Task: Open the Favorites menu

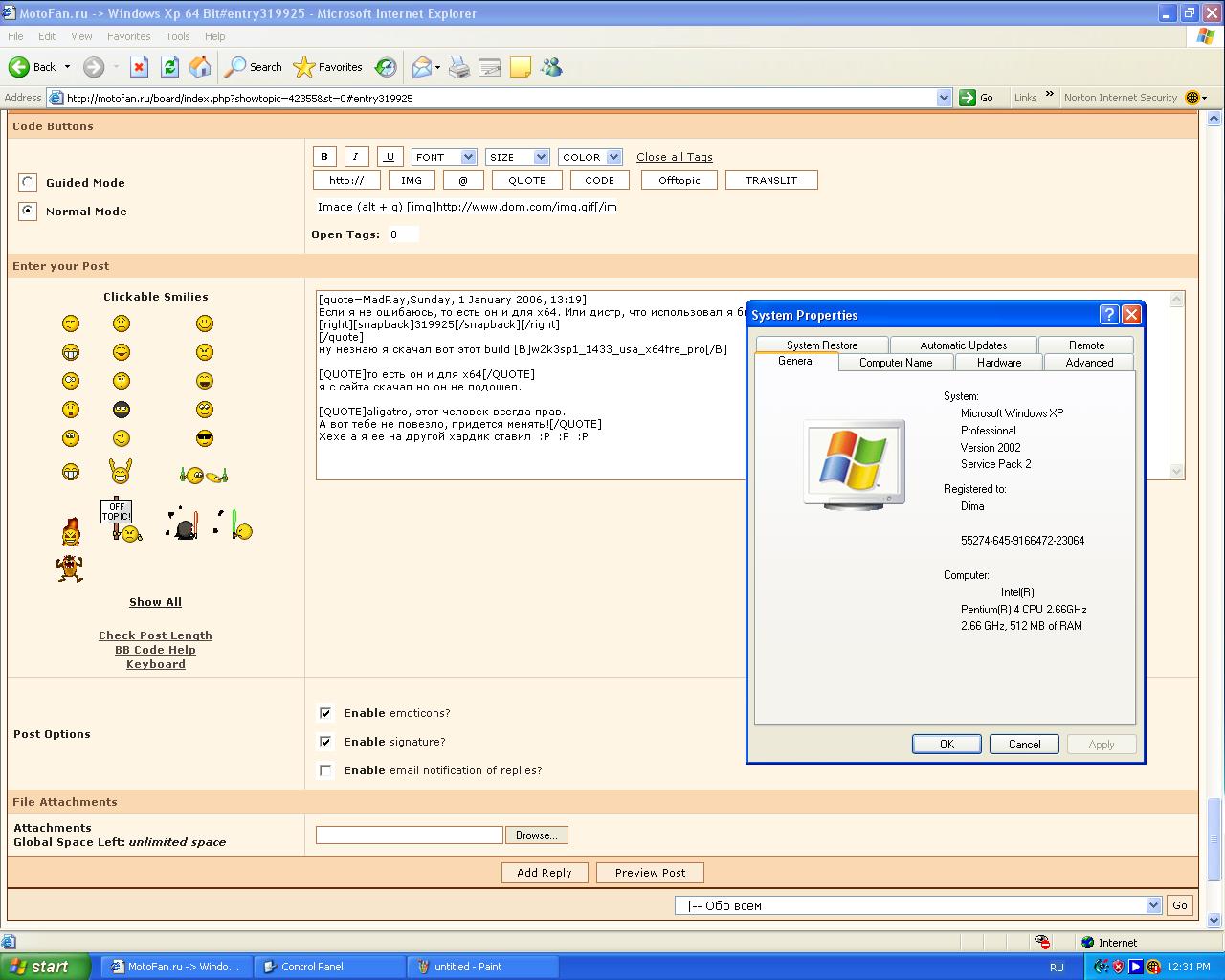Action: (128, 36)
